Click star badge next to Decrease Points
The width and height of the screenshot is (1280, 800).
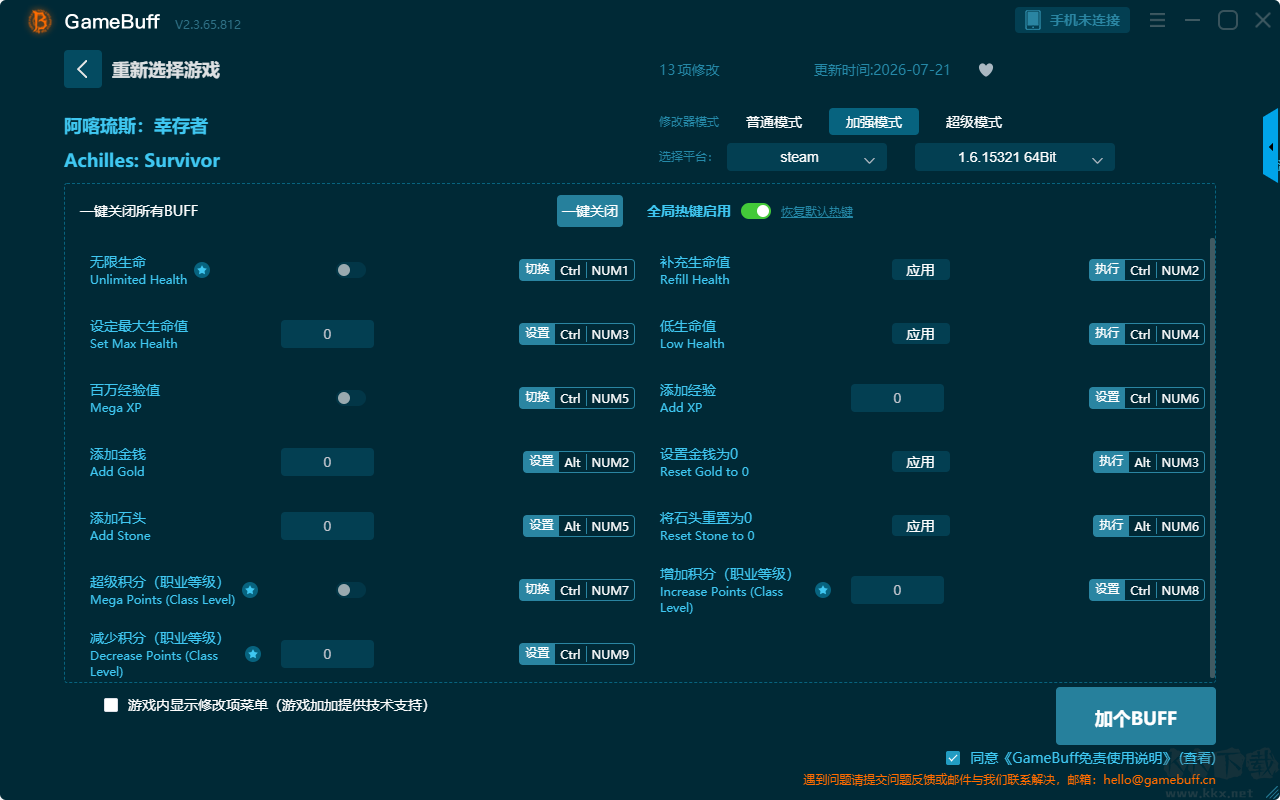point(253,654)
